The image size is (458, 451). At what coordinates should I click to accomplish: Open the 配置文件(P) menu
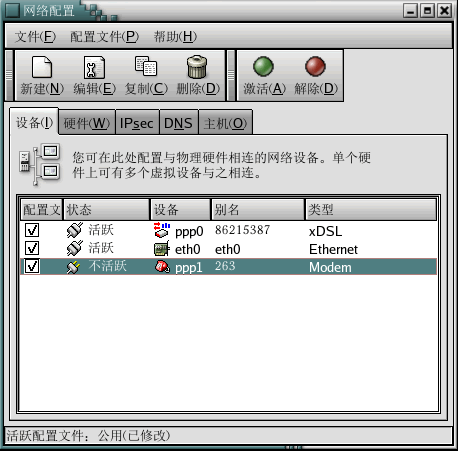(104, 36)
